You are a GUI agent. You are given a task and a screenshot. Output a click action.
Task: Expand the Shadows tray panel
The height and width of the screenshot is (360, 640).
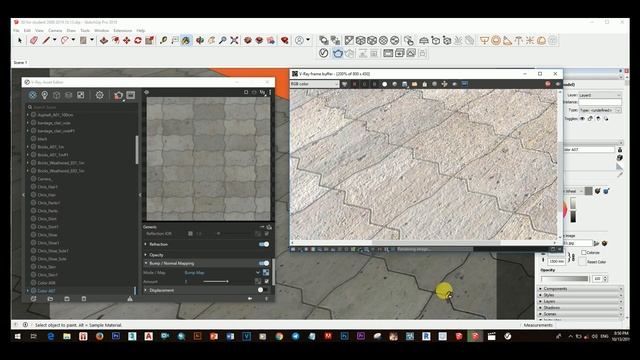tap(580, 308)
